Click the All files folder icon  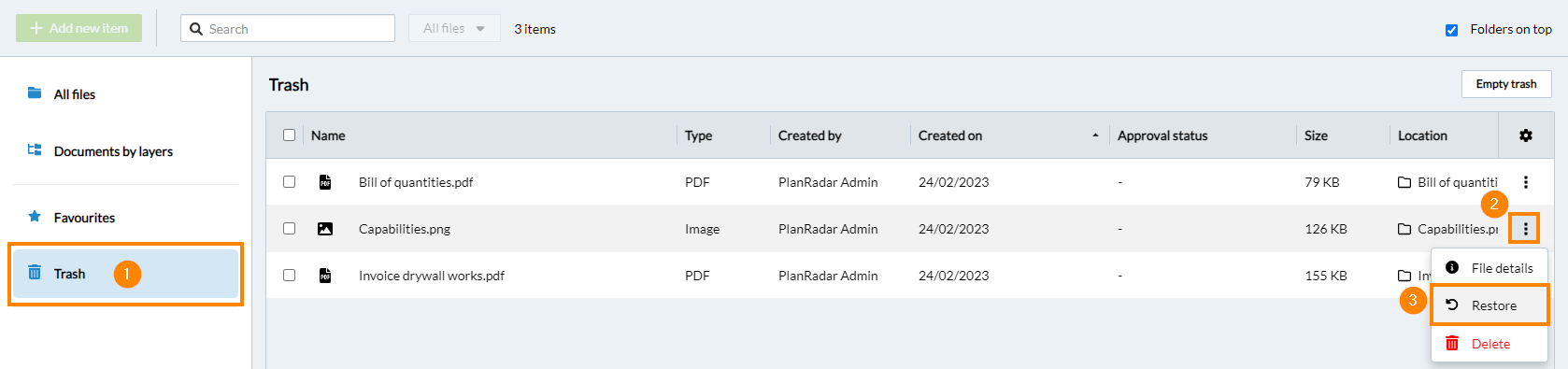35,92
